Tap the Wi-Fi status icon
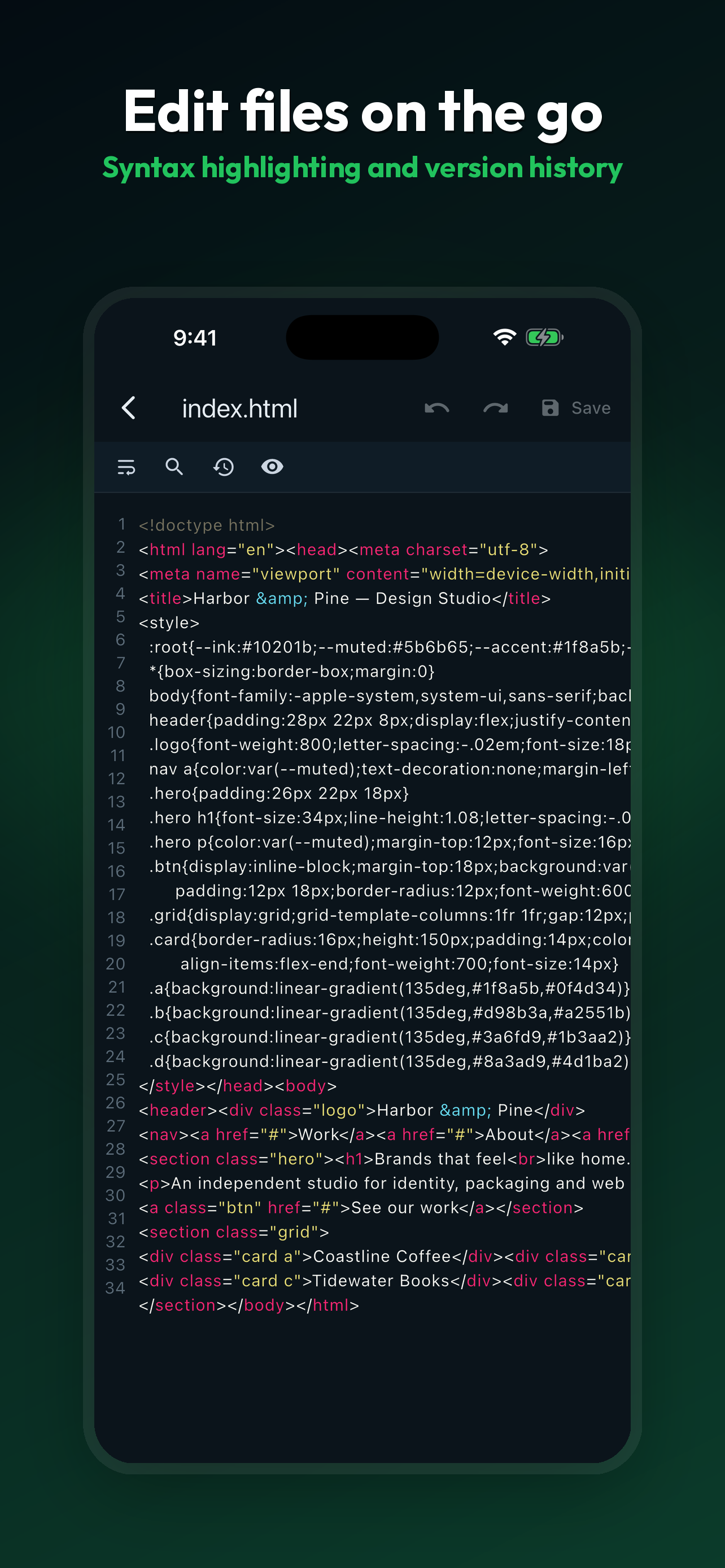This screenshot has height=1568, width=725. point(505,336)
